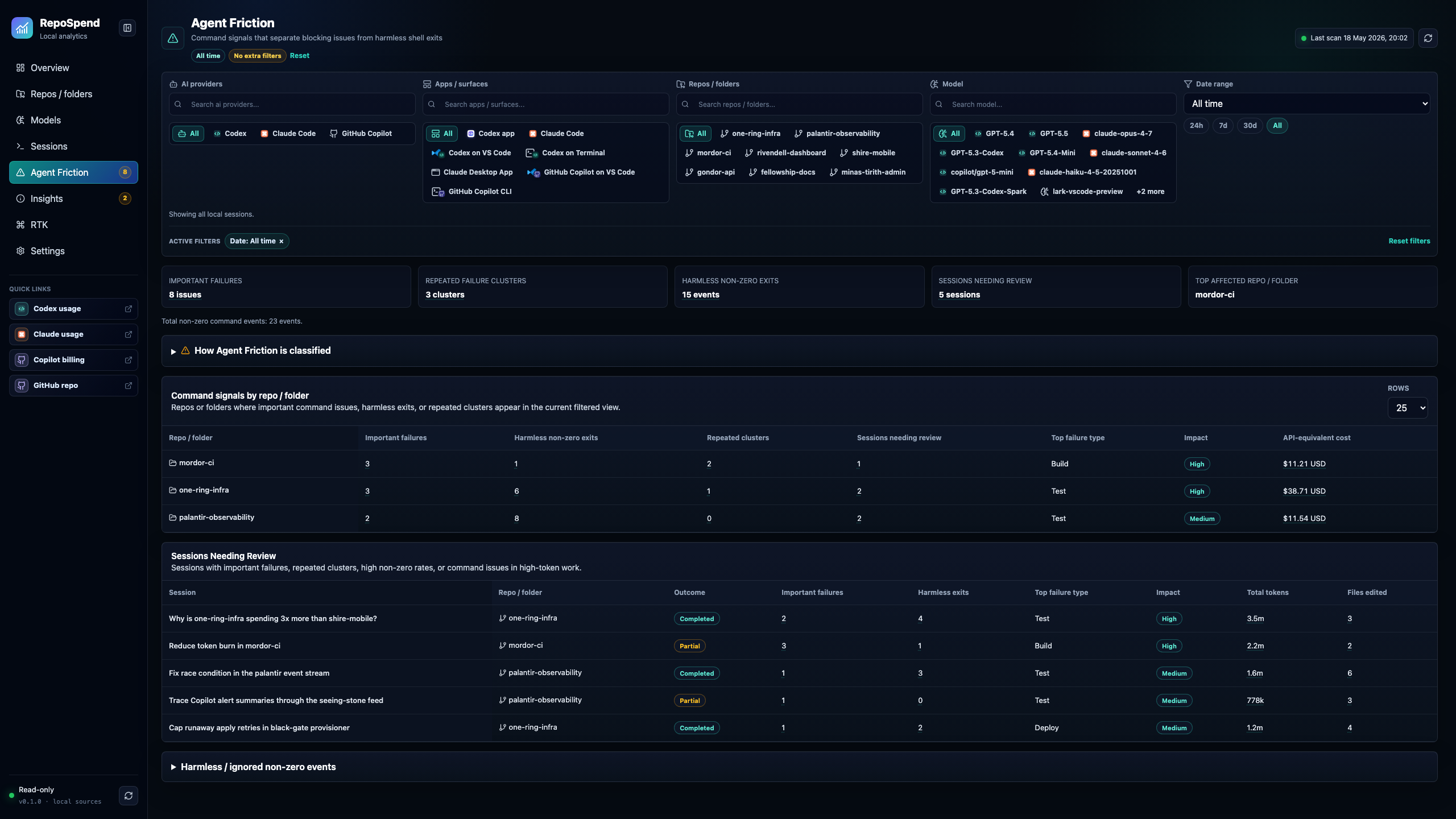This screenshot has width=1456, height=819.
Task: Click the search icon in AI providers field
Action: pos(178,105)
